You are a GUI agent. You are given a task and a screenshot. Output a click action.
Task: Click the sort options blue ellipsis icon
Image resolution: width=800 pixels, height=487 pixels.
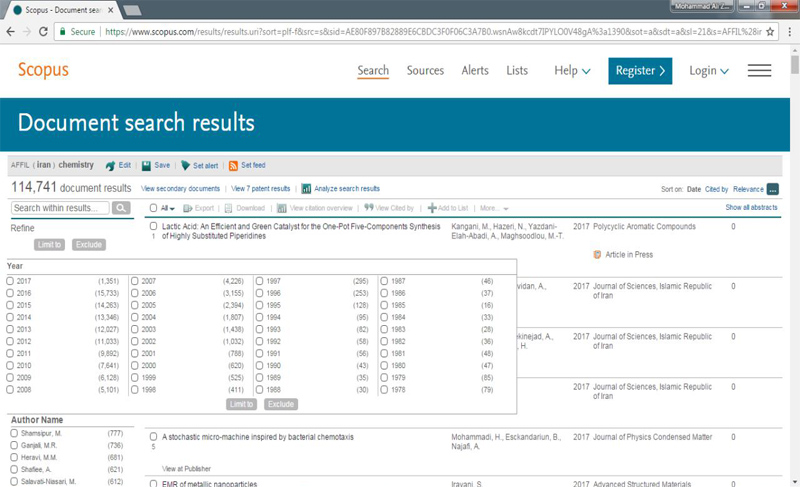772,189
